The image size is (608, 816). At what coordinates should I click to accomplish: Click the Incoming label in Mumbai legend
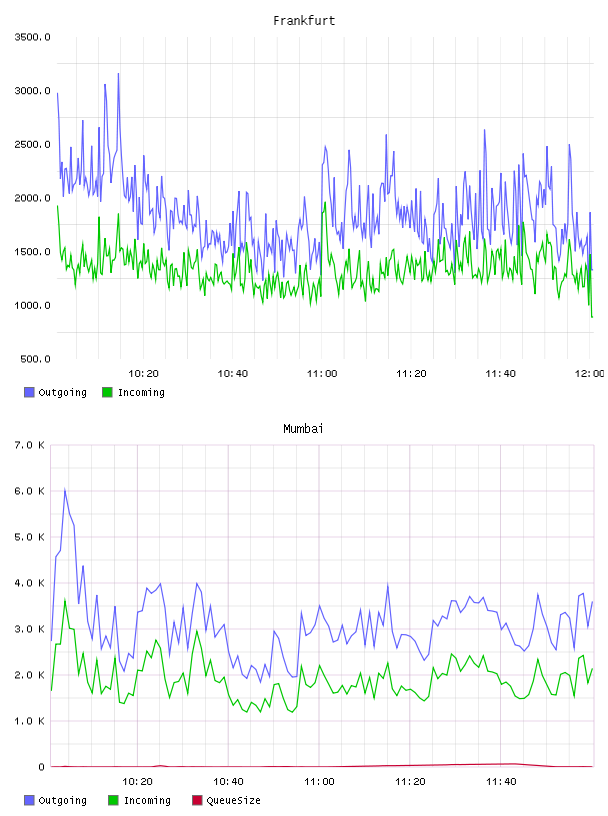point(147,801)
